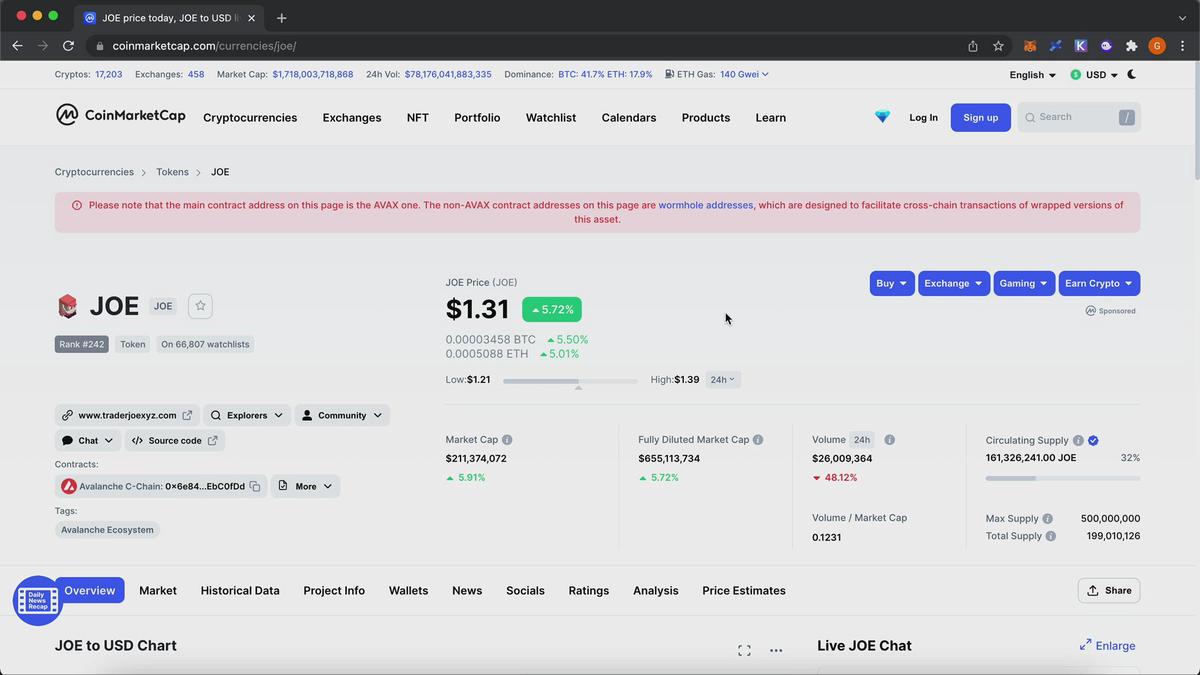This screenshot has width=1200, height=675.
Task: Open browser extensions puzzle icon
Action: [x=1131, y=46]
